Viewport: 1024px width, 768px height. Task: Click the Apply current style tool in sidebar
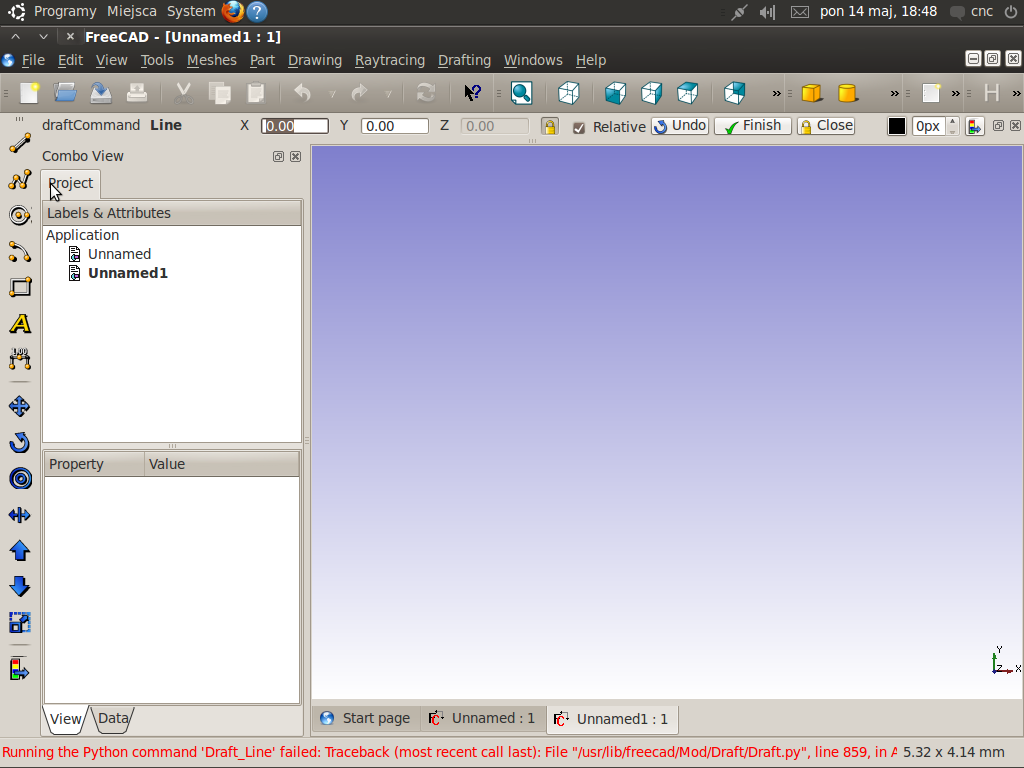[x=20, y=670]
